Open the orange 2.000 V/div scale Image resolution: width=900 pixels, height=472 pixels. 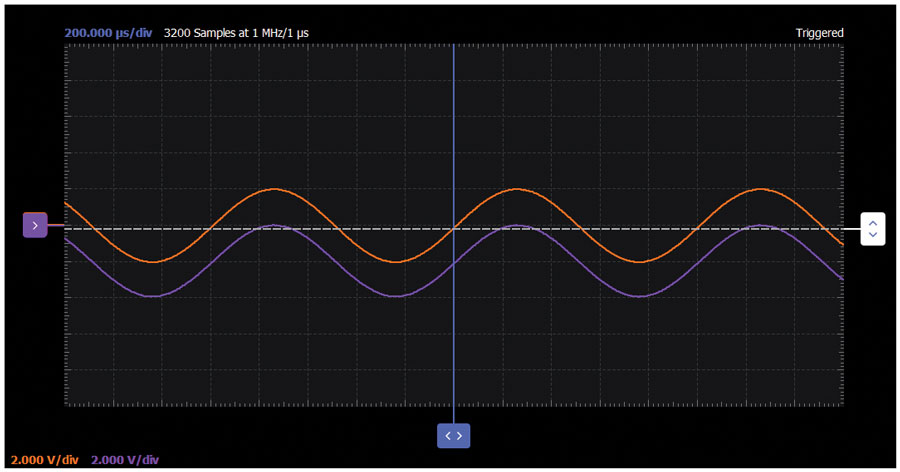click(x=45, y=459)
